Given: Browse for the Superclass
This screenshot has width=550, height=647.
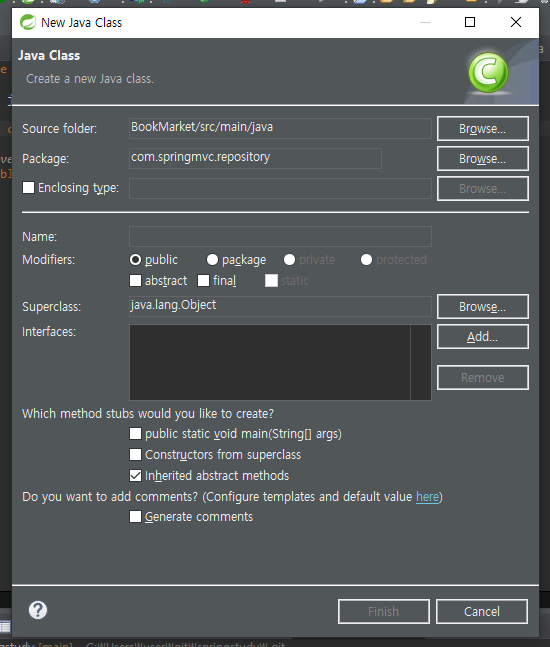Looking at the screenshot, I should pyautogui.click(x=483, y=307).
